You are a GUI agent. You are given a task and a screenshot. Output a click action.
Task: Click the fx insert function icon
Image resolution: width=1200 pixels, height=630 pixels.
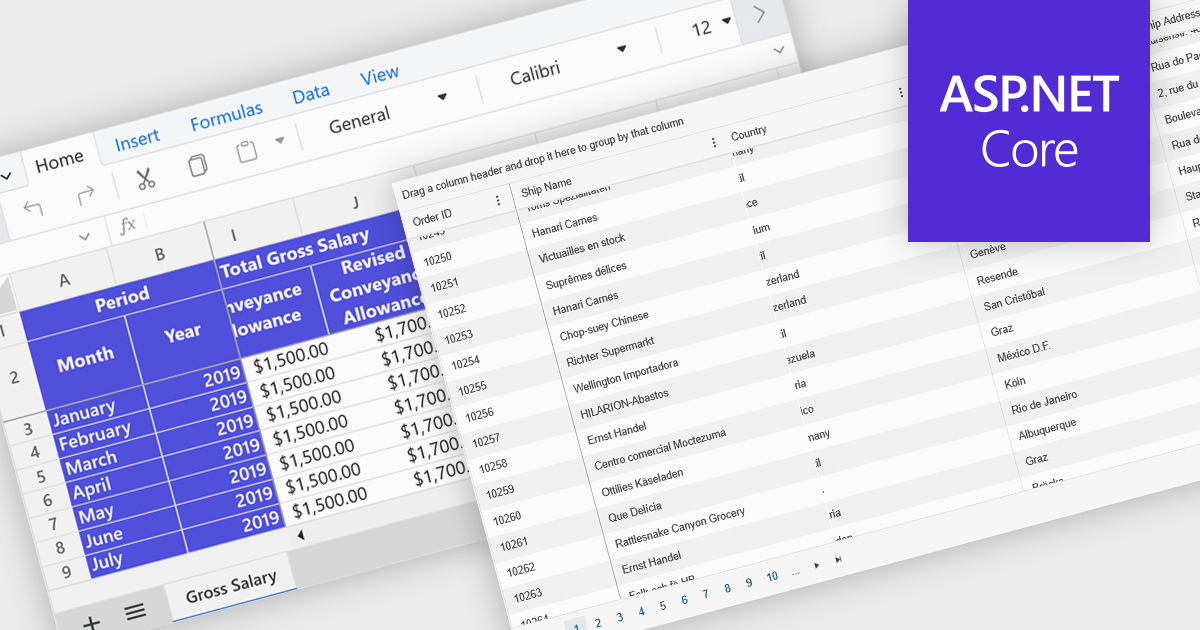click(130, 228)
